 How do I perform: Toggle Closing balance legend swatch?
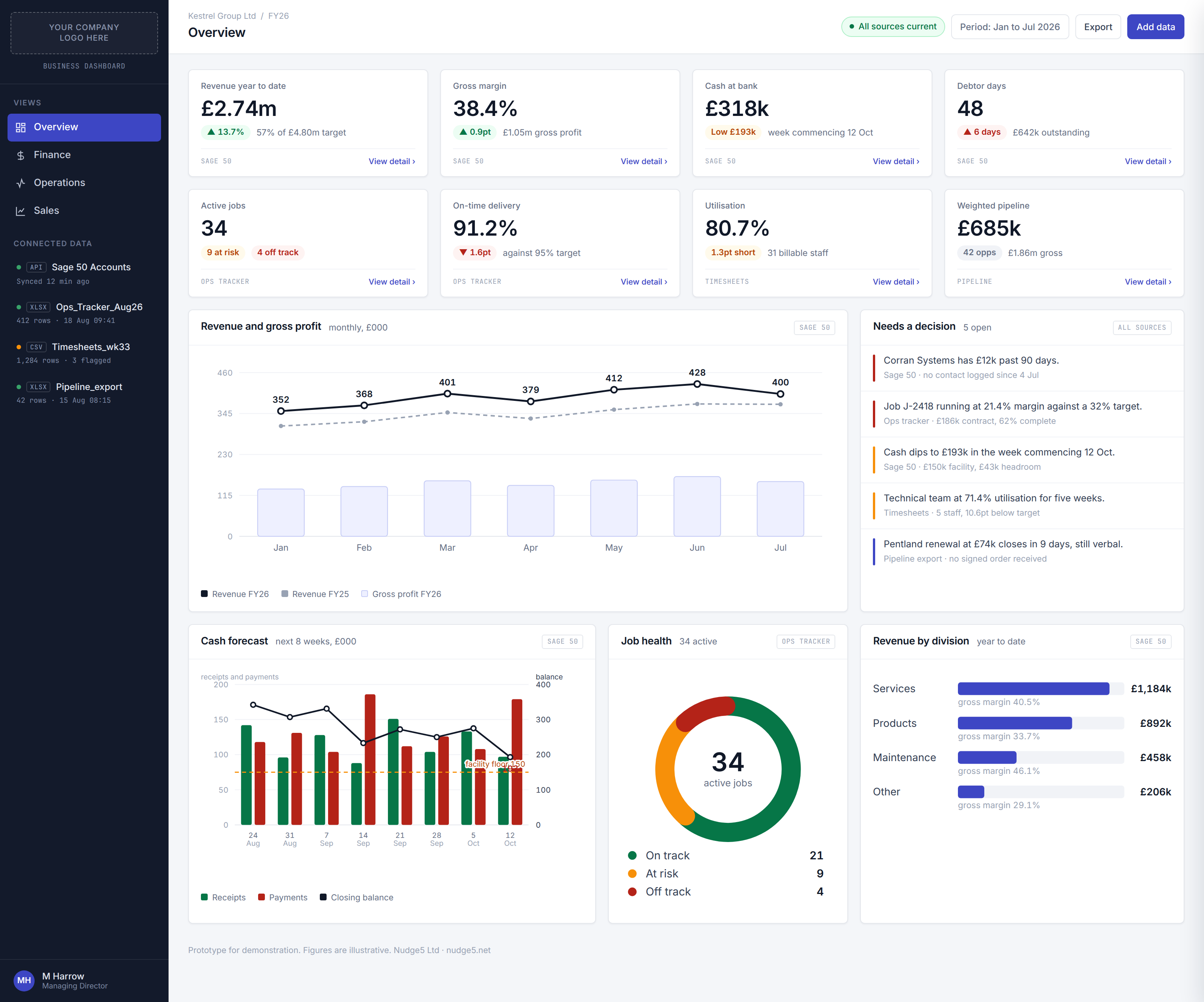click(x=323, y=897)
